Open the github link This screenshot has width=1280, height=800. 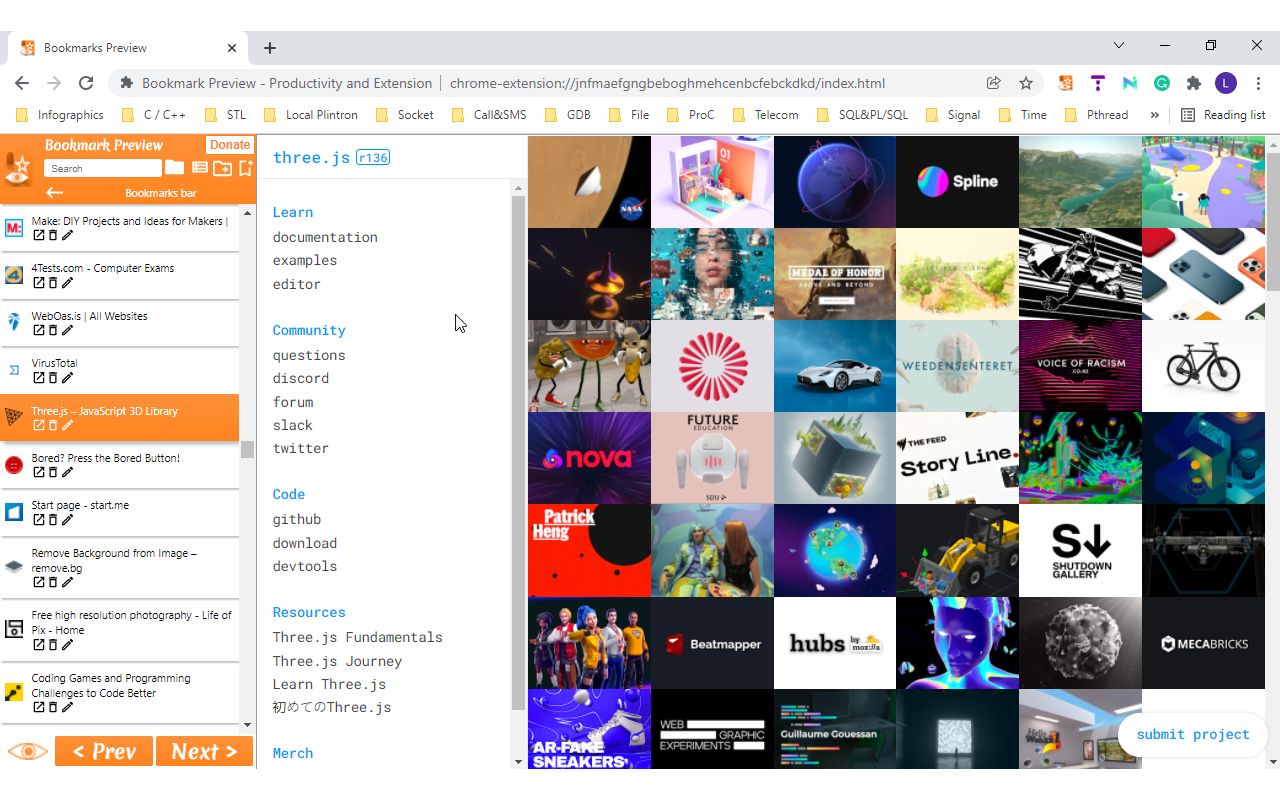[297, 519]
